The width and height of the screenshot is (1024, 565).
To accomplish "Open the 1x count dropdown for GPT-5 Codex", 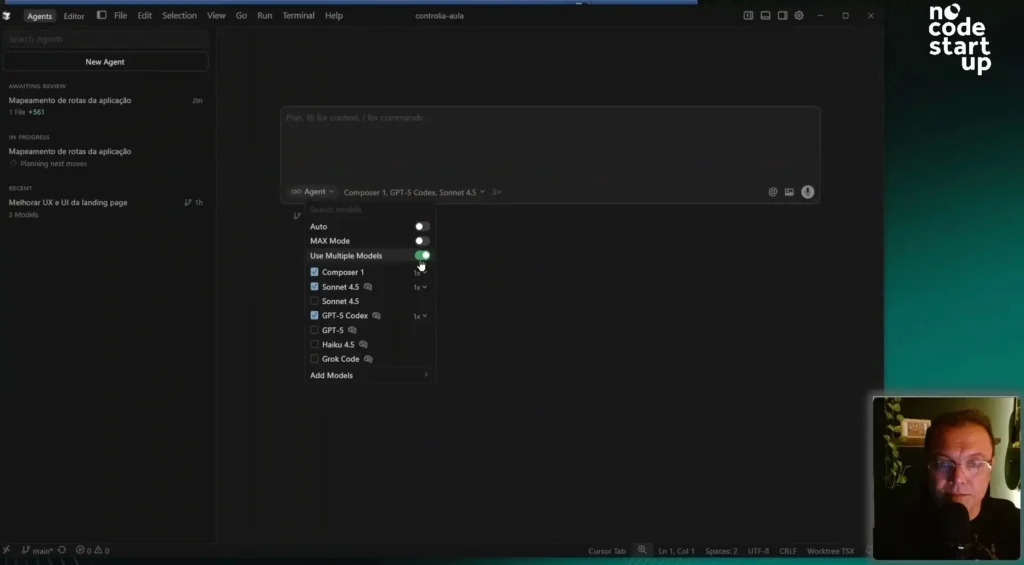I will coord(421,316).
